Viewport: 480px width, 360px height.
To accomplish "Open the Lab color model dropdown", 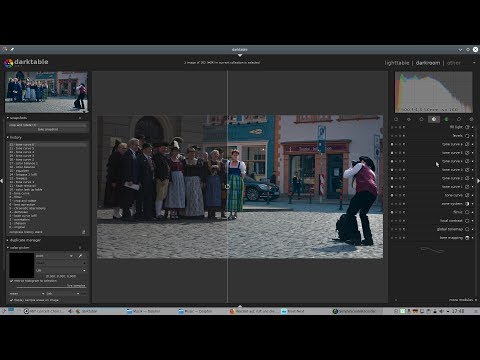I will [61, 270].
